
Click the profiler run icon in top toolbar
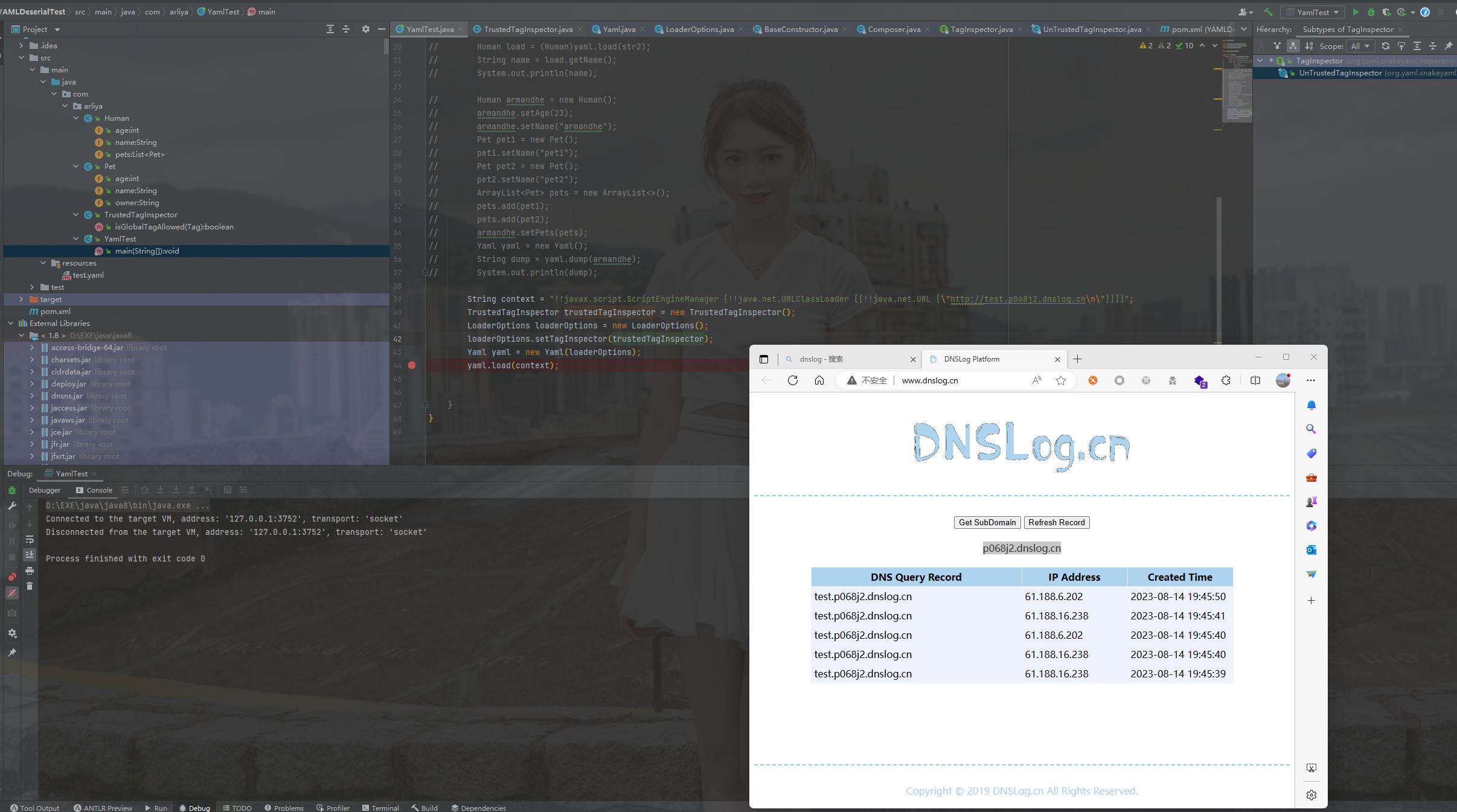[x=1402, y=12]
